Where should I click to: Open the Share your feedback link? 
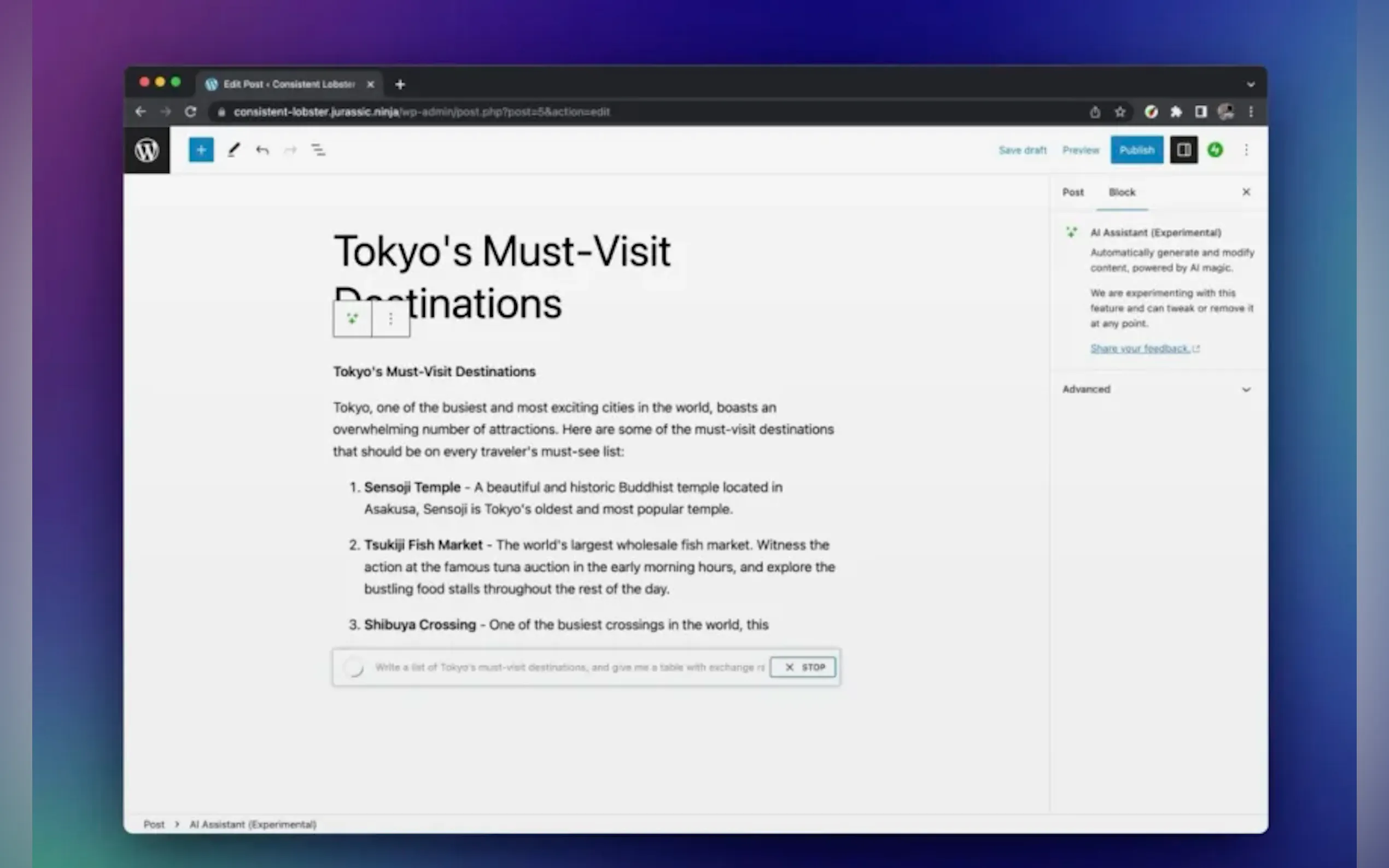point(1140,349)
